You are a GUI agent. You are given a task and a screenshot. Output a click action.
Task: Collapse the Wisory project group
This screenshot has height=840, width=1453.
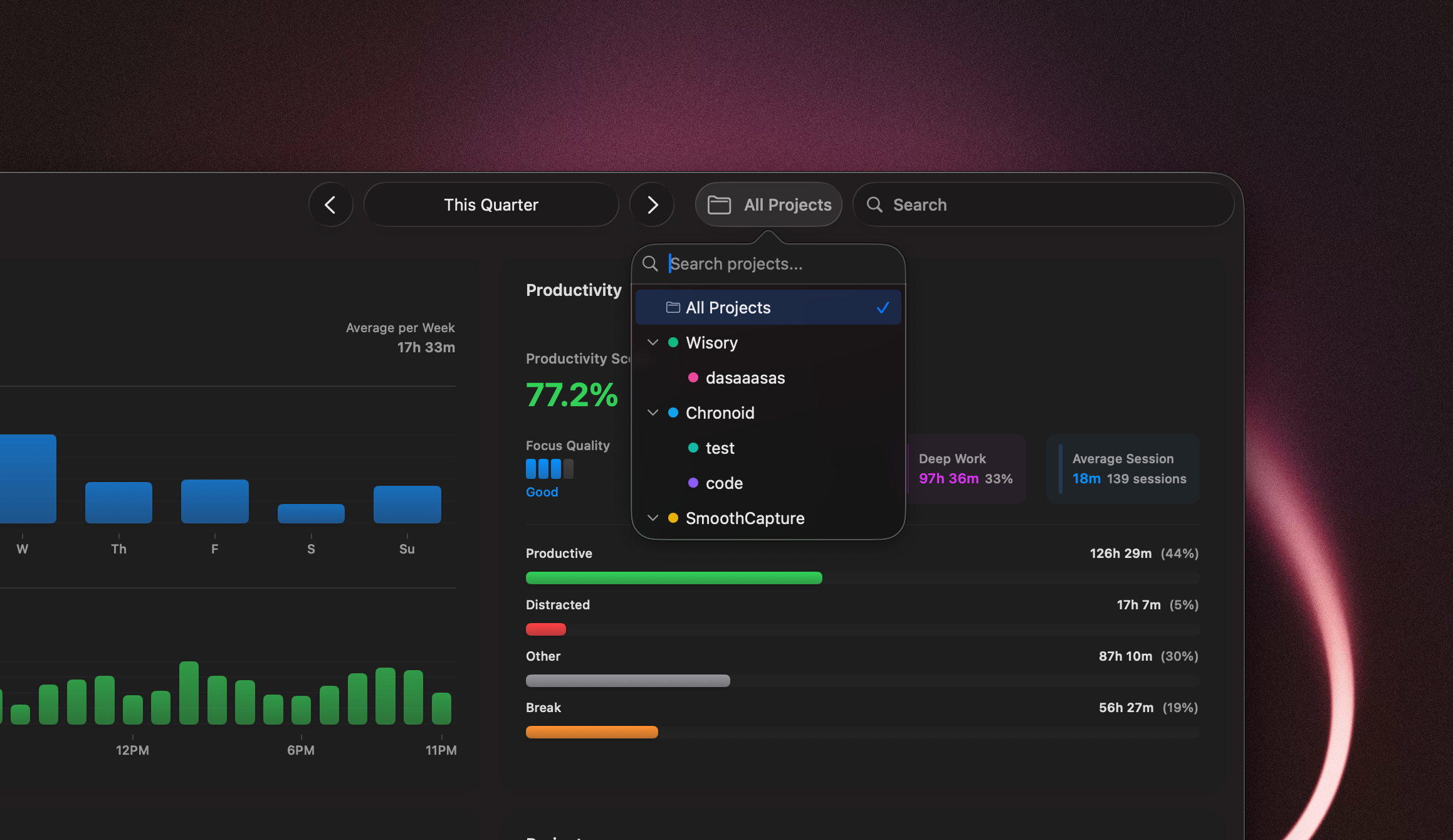point(653,342)
